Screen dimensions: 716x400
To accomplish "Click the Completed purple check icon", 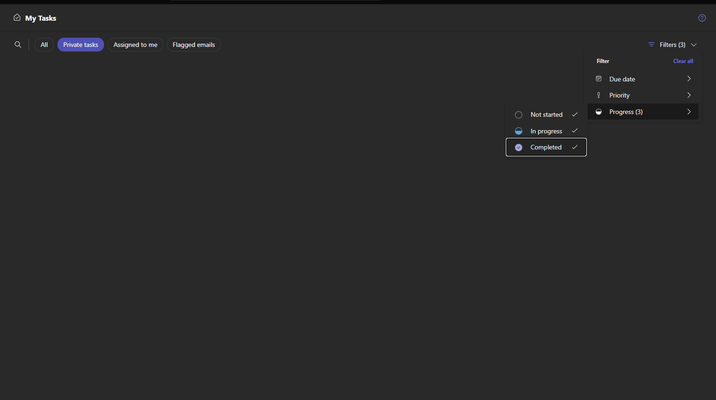I will click(x=519, y=147).
